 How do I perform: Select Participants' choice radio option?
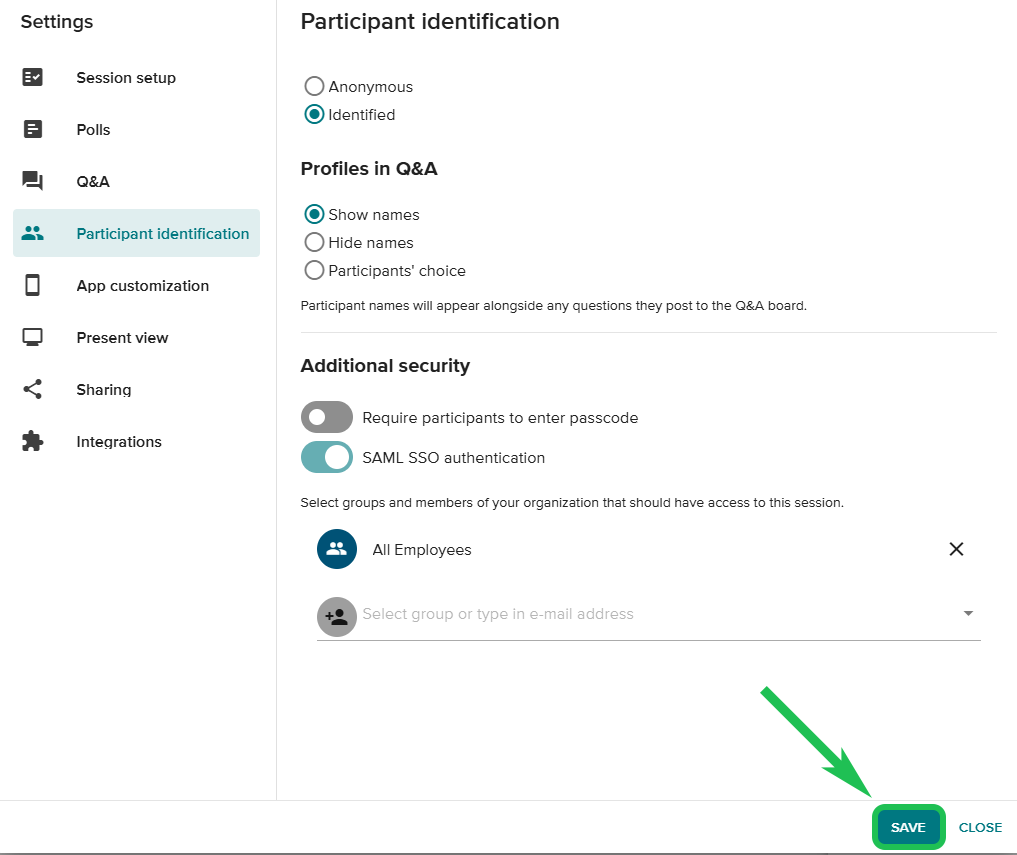coord(314,271)
